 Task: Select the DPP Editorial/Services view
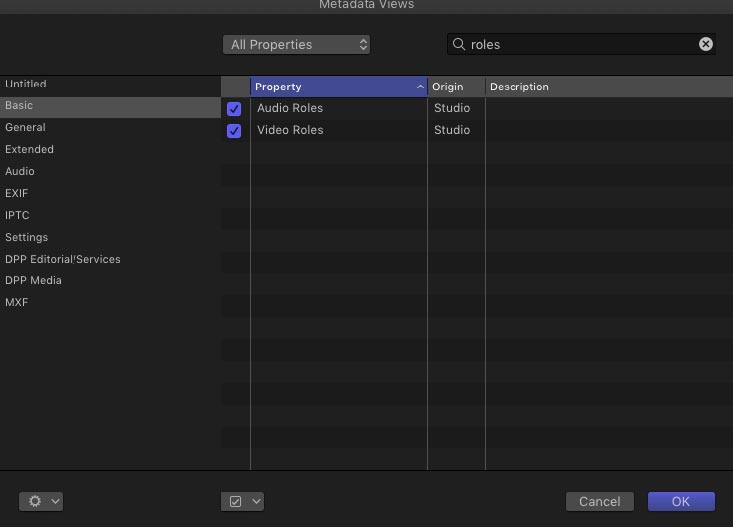110,259
